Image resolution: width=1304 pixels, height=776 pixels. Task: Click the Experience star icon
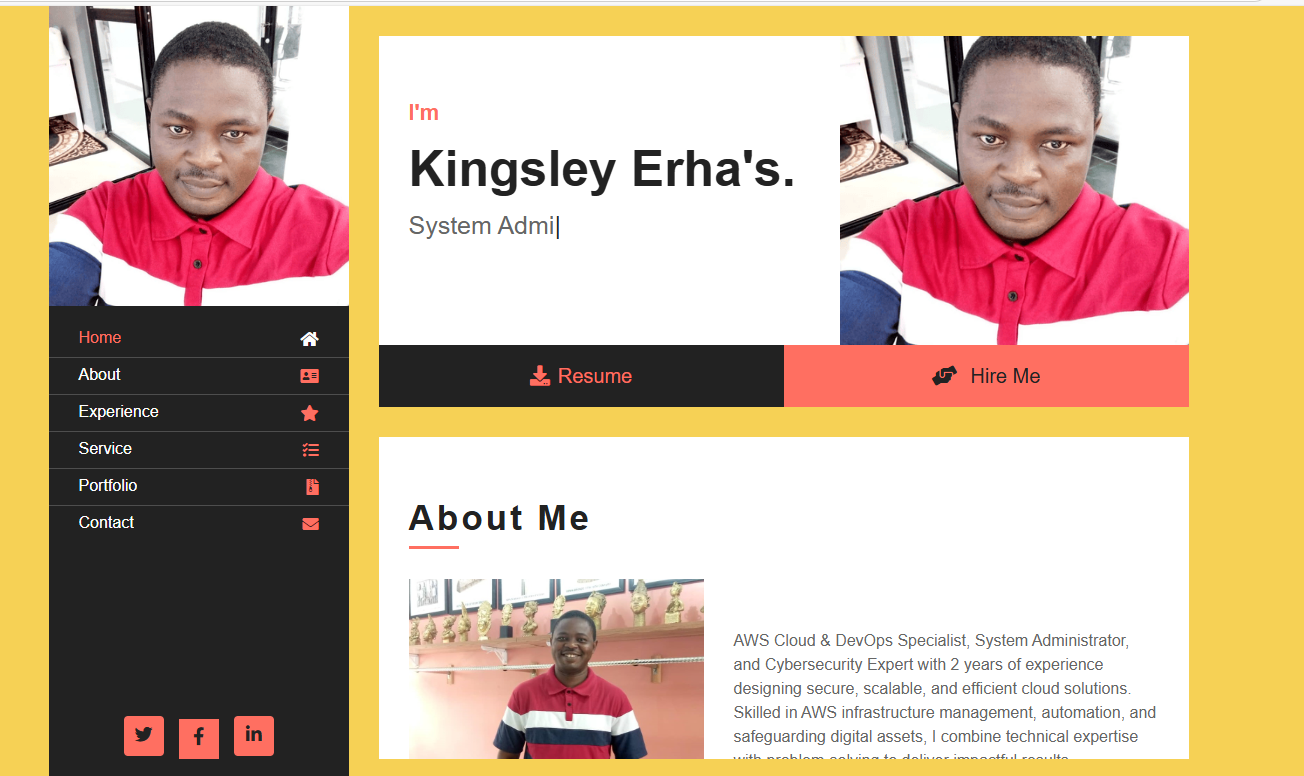(x=310, y=413)
